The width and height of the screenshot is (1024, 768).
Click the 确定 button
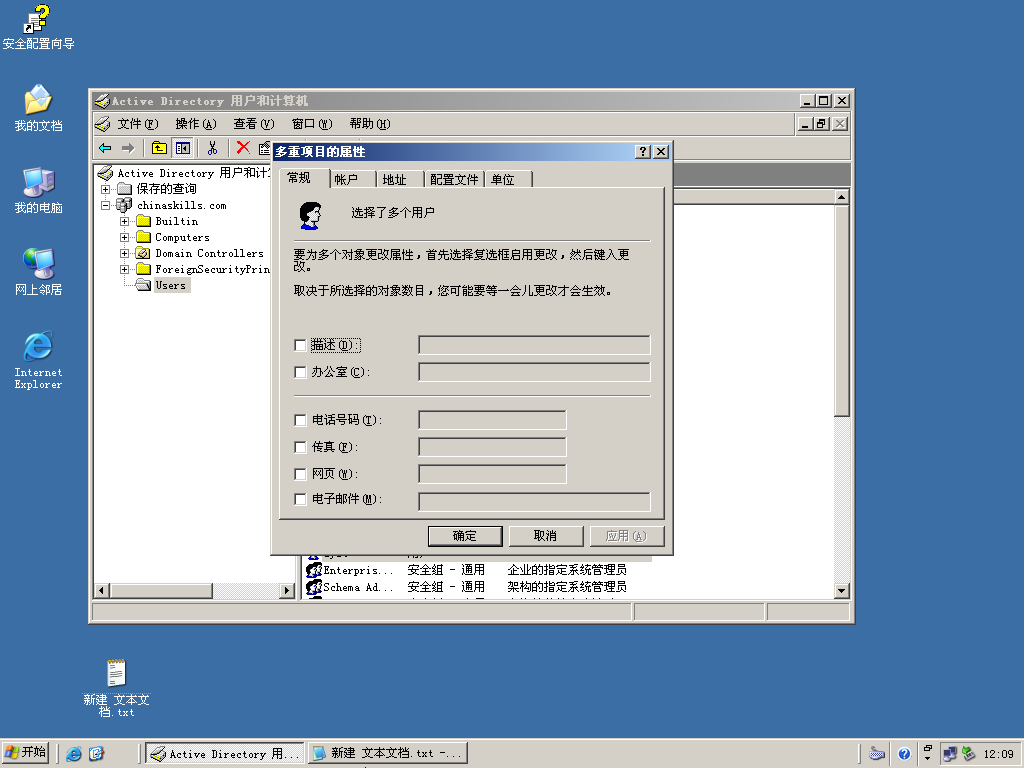[465, 536]
